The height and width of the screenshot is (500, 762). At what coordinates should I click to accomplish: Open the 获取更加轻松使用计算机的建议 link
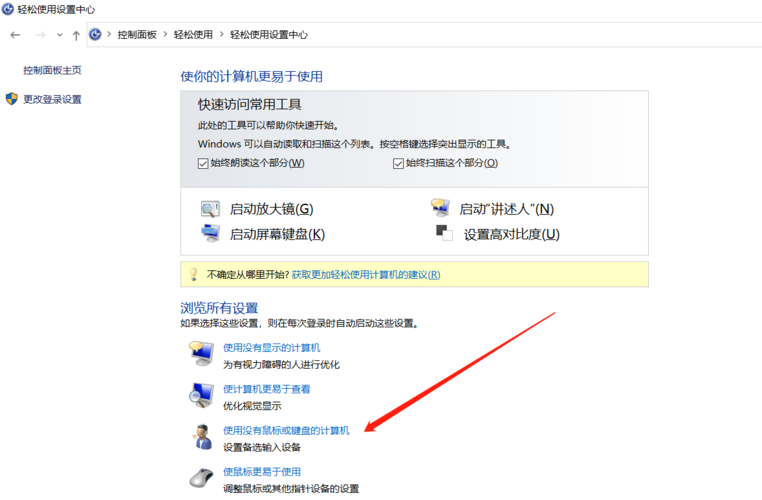[365, 274]
